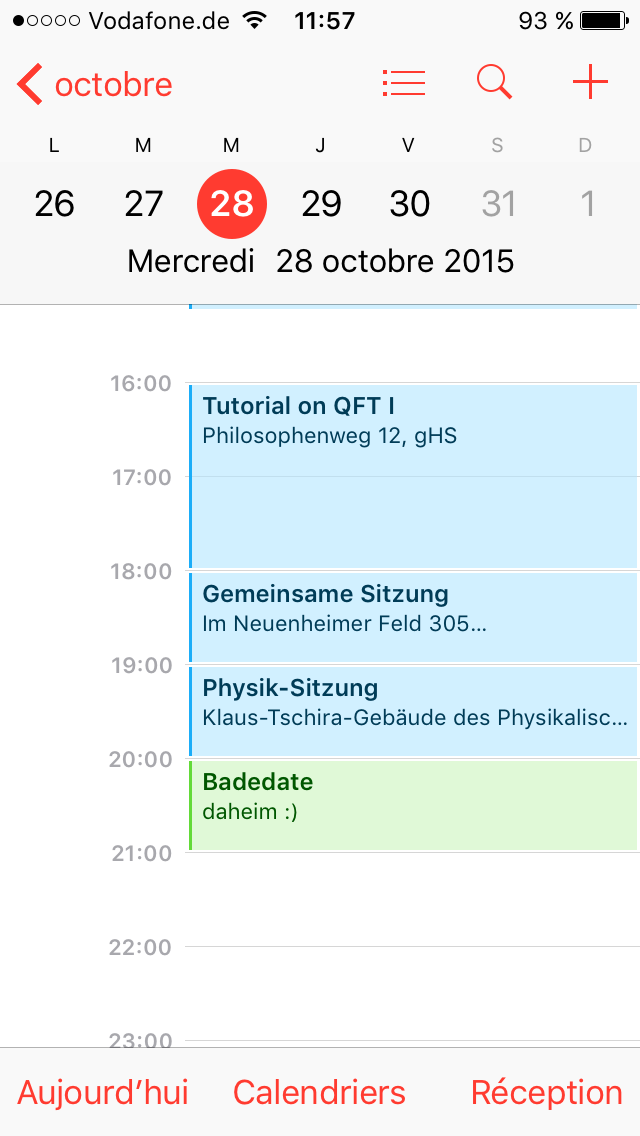Open the green Badedate event
The image size is (640, 1136).
coord(412,805)
